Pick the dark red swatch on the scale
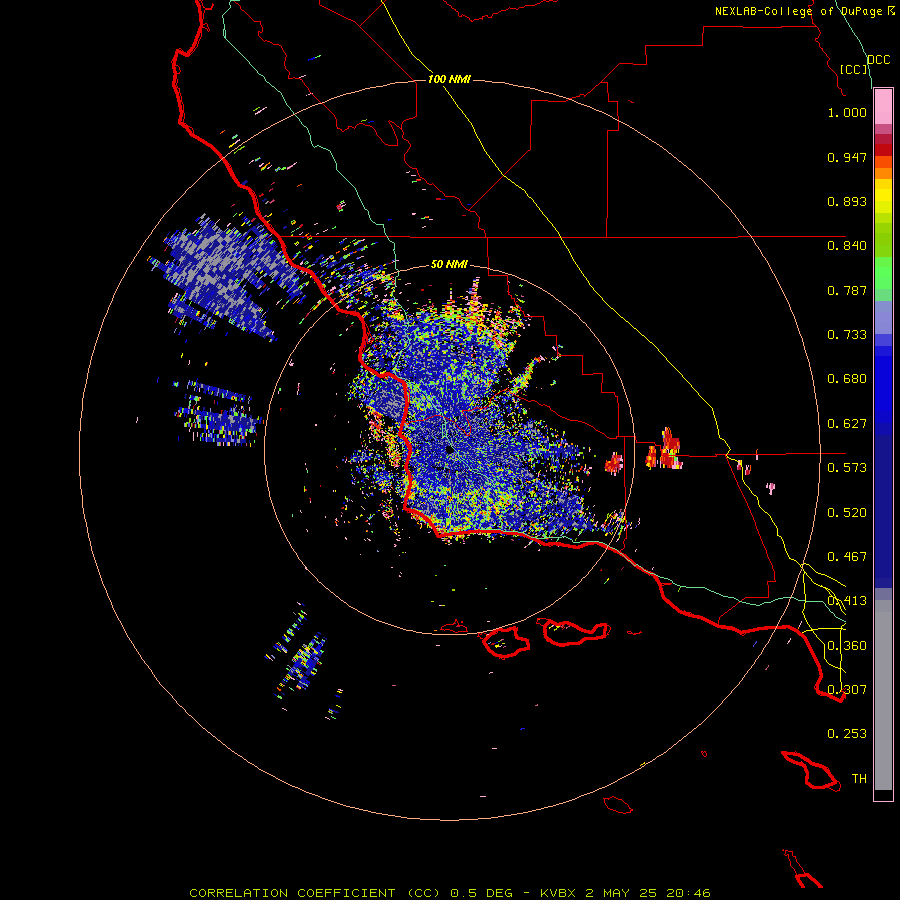This screenshot has height=900, width=900. (883, 150)
